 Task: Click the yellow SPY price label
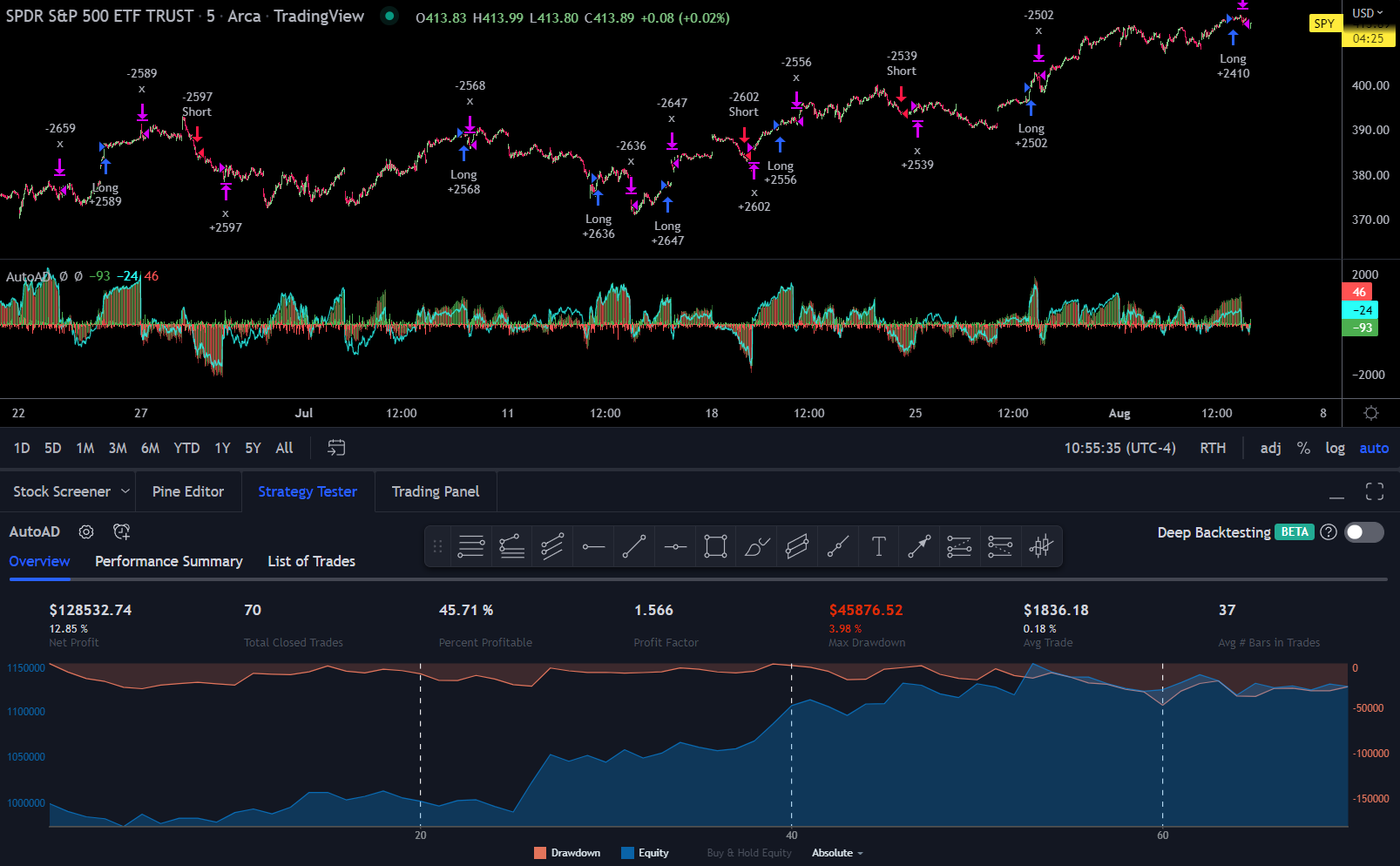click(x=1324, y=24)
